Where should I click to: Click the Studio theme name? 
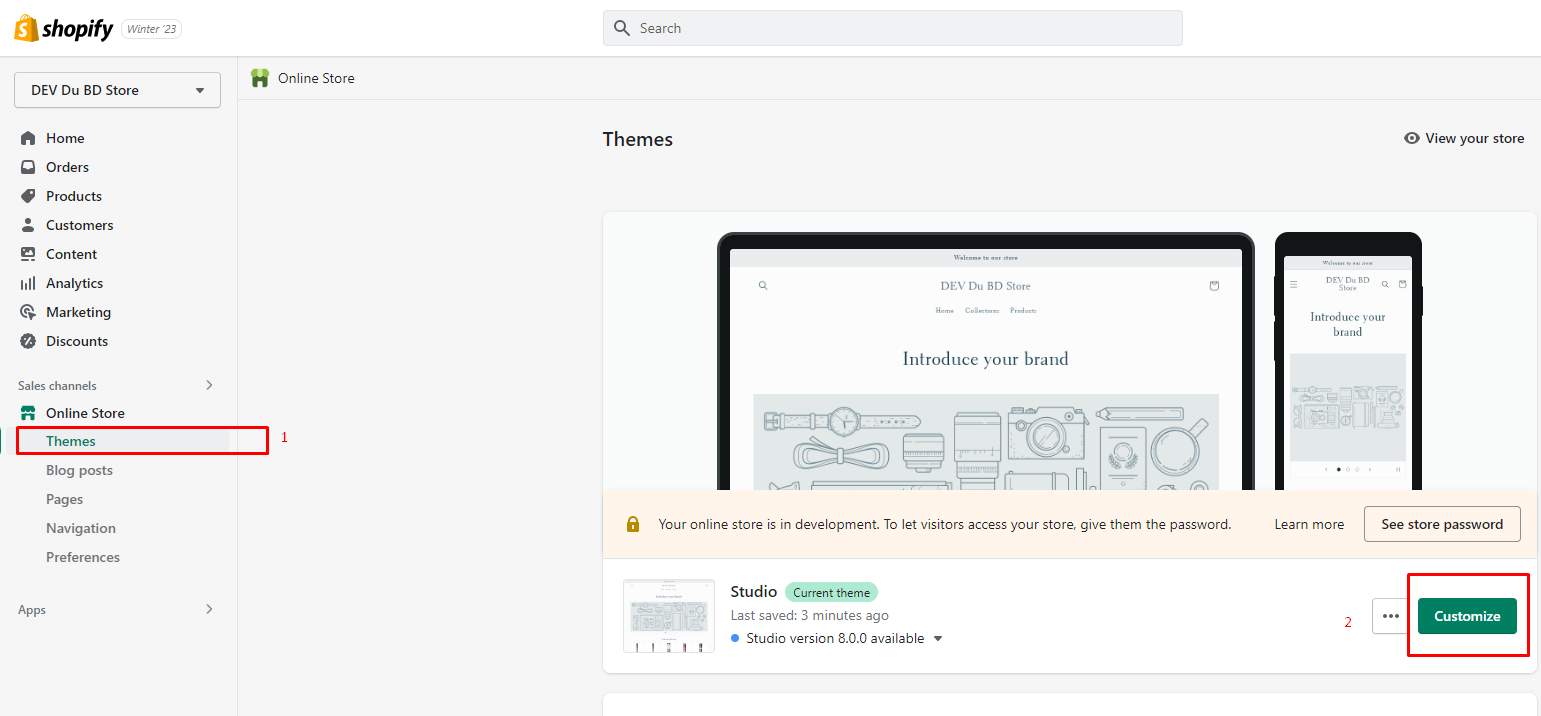(x=754, y=592)
